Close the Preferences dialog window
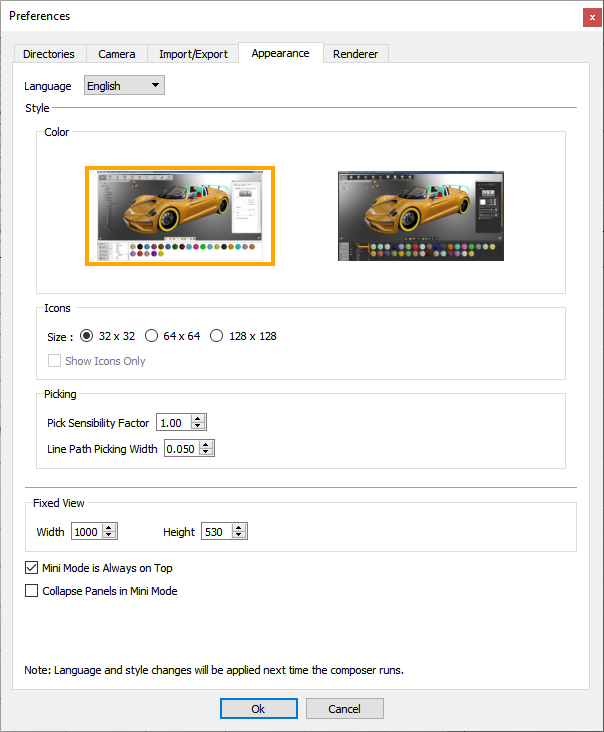Viewport: 604px width, 732px height. [x=592, y=17]
